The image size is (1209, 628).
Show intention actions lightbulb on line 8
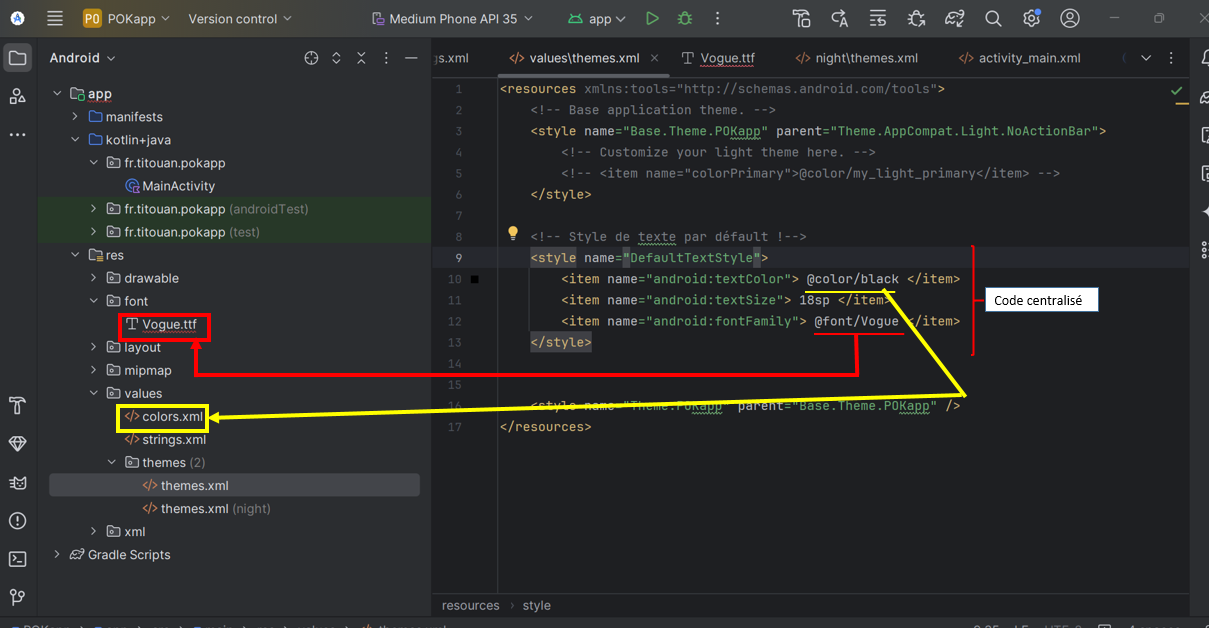(513, 233)
